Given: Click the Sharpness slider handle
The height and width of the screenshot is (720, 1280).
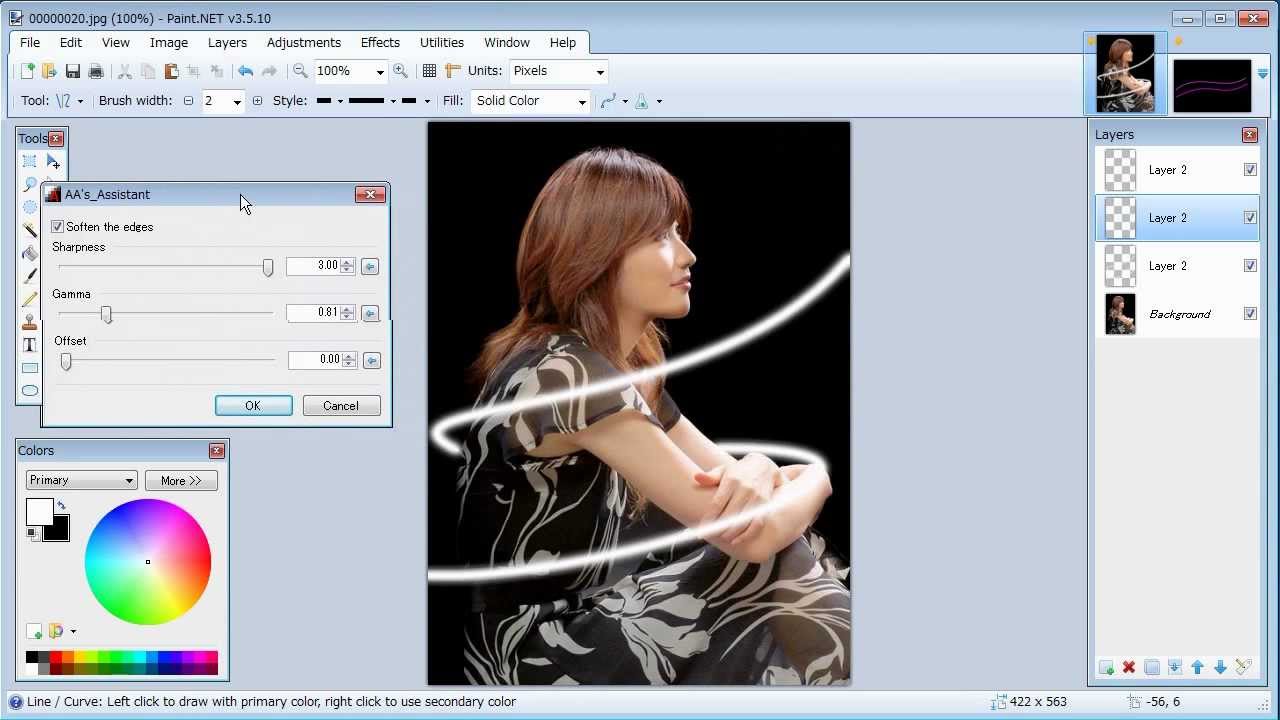Looking at the screenshot, I should tap(268, 267).
